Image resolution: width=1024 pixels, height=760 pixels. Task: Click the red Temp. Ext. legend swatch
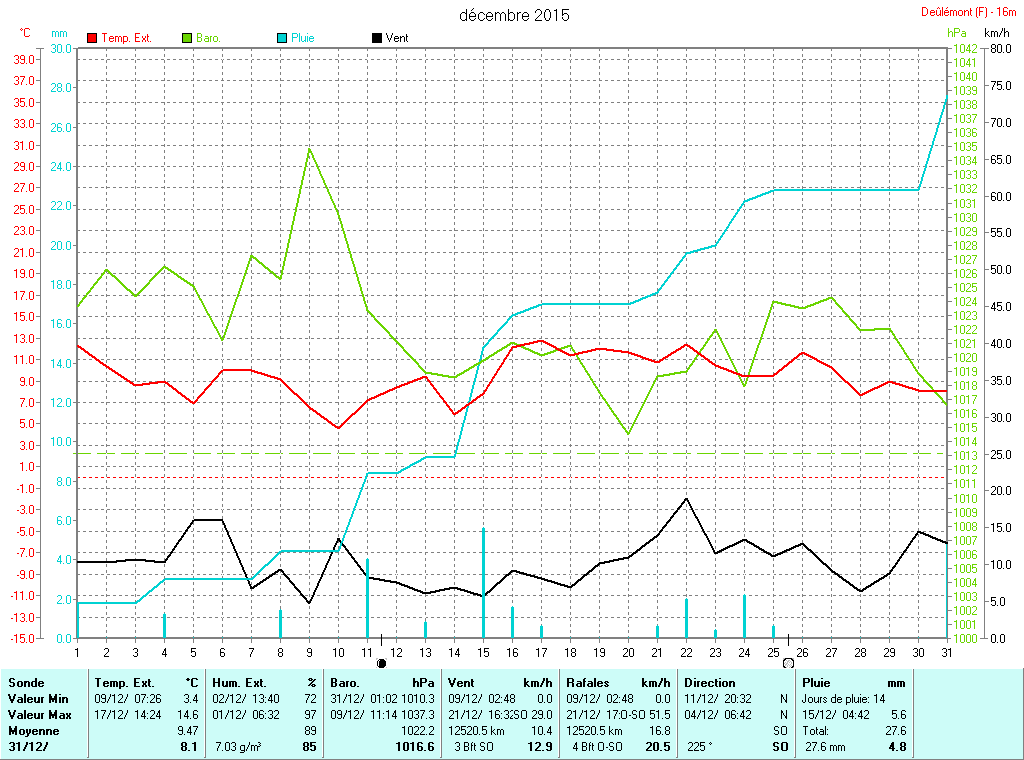[x=93, y=38]
